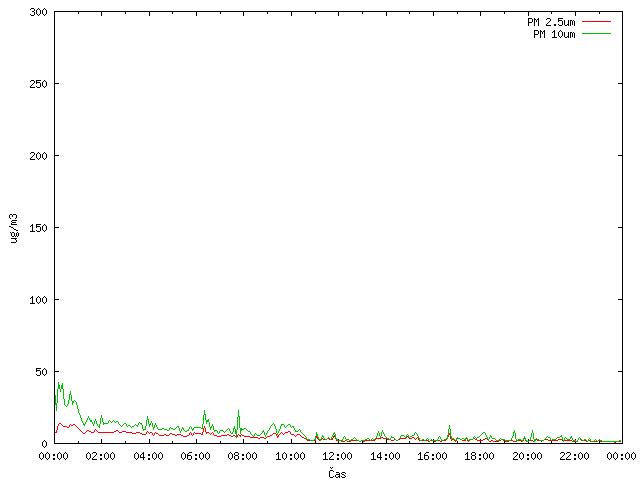Click the Čas x-axis title
The height and width of the screenshot is (480, 640).
(337, 473)
